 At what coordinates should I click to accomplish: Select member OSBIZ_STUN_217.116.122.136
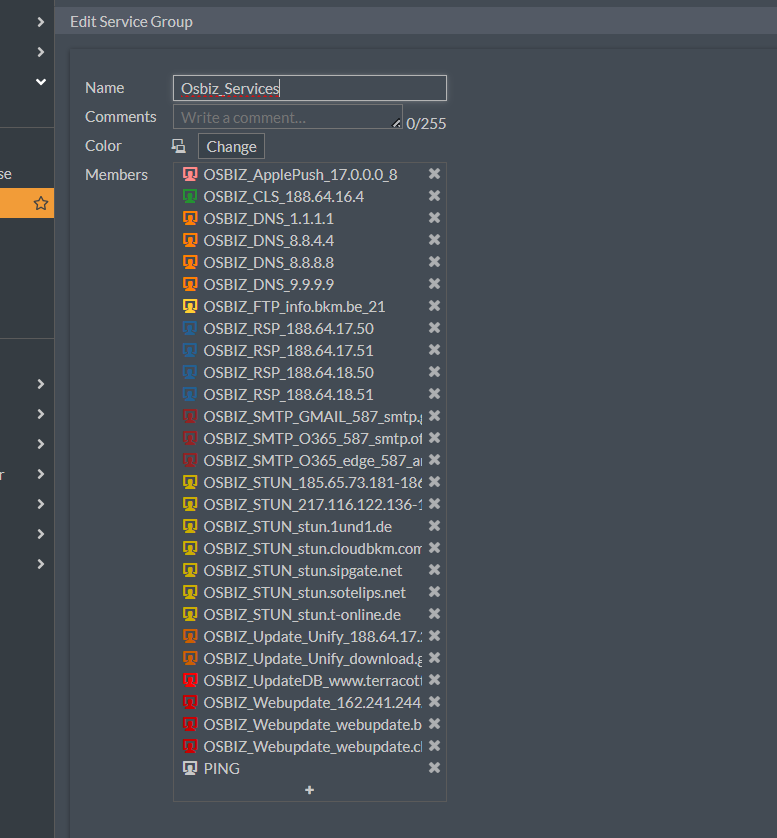point(313,505)
